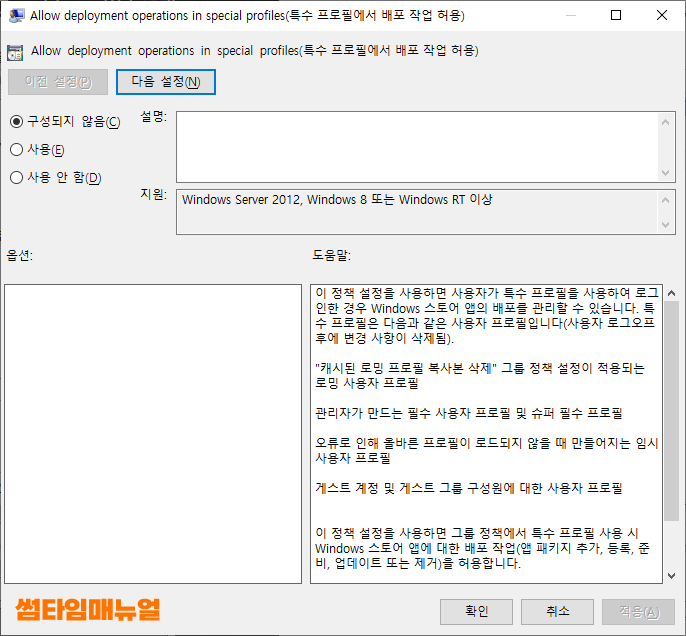Click help line about 캐시된 로밍 프로필 복사본 삭제
686x636 pixels.
(x=480, y=375)
